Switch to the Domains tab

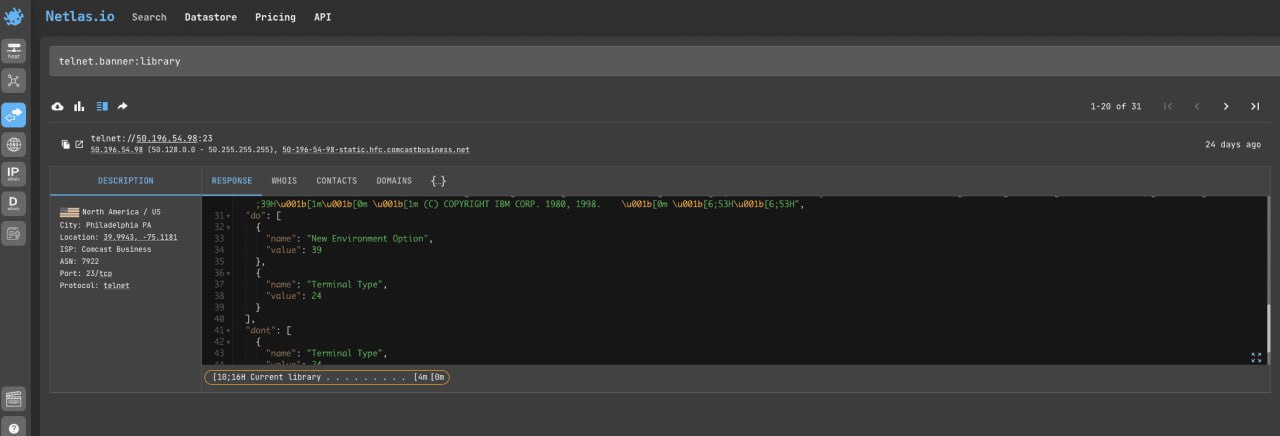click(394, 181)
